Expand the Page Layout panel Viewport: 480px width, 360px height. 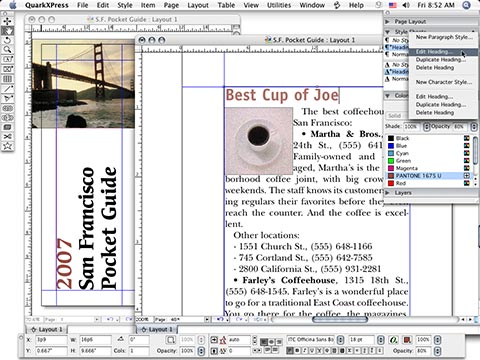[388, 22]
